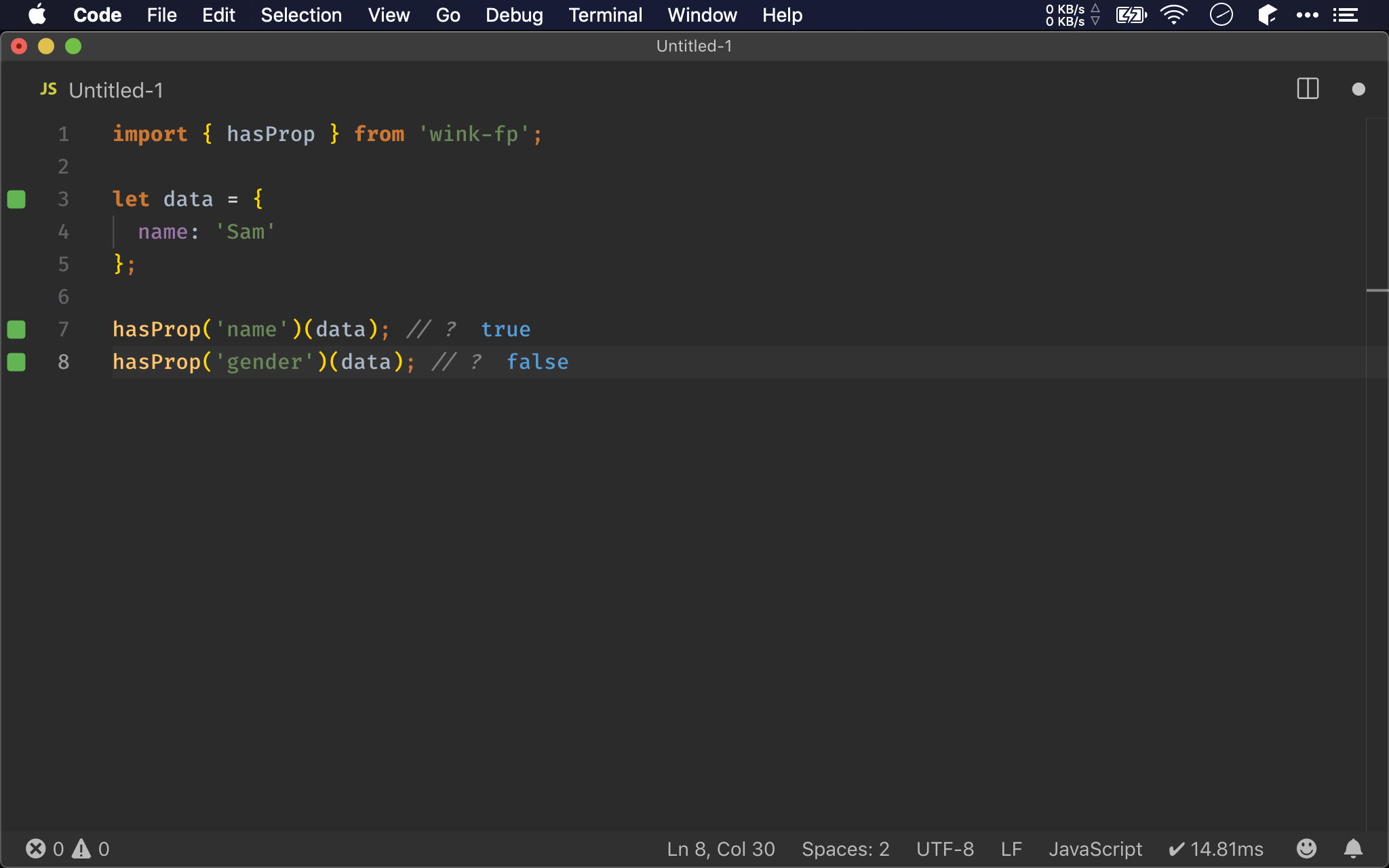
Task: Click the green coverage marker on line 3
Action: [16, 199]
